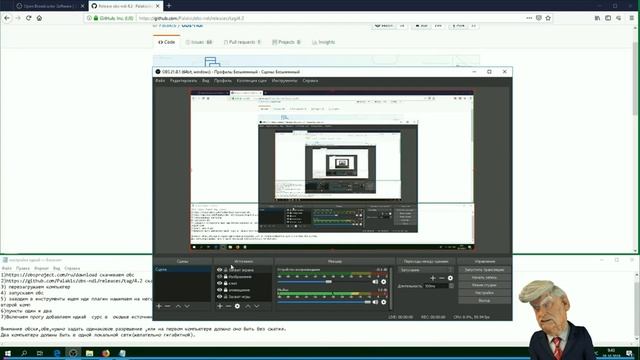640x360 pixels.
Task: Add a new scene with the plus icon
Action: click(159, 306)
